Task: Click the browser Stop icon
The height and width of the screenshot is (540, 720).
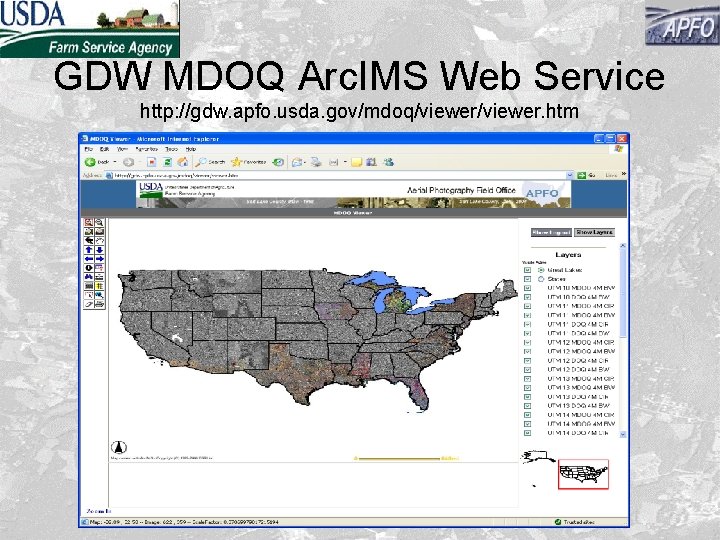Action: click(x=152, y=162)
